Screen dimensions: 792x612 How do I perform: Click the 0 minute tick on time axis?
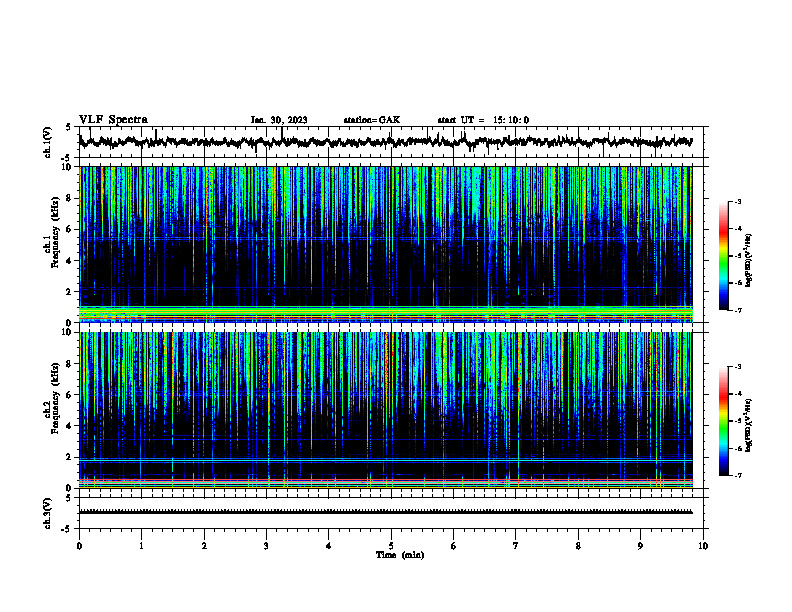pyautogui.click(x=79, y=546)
